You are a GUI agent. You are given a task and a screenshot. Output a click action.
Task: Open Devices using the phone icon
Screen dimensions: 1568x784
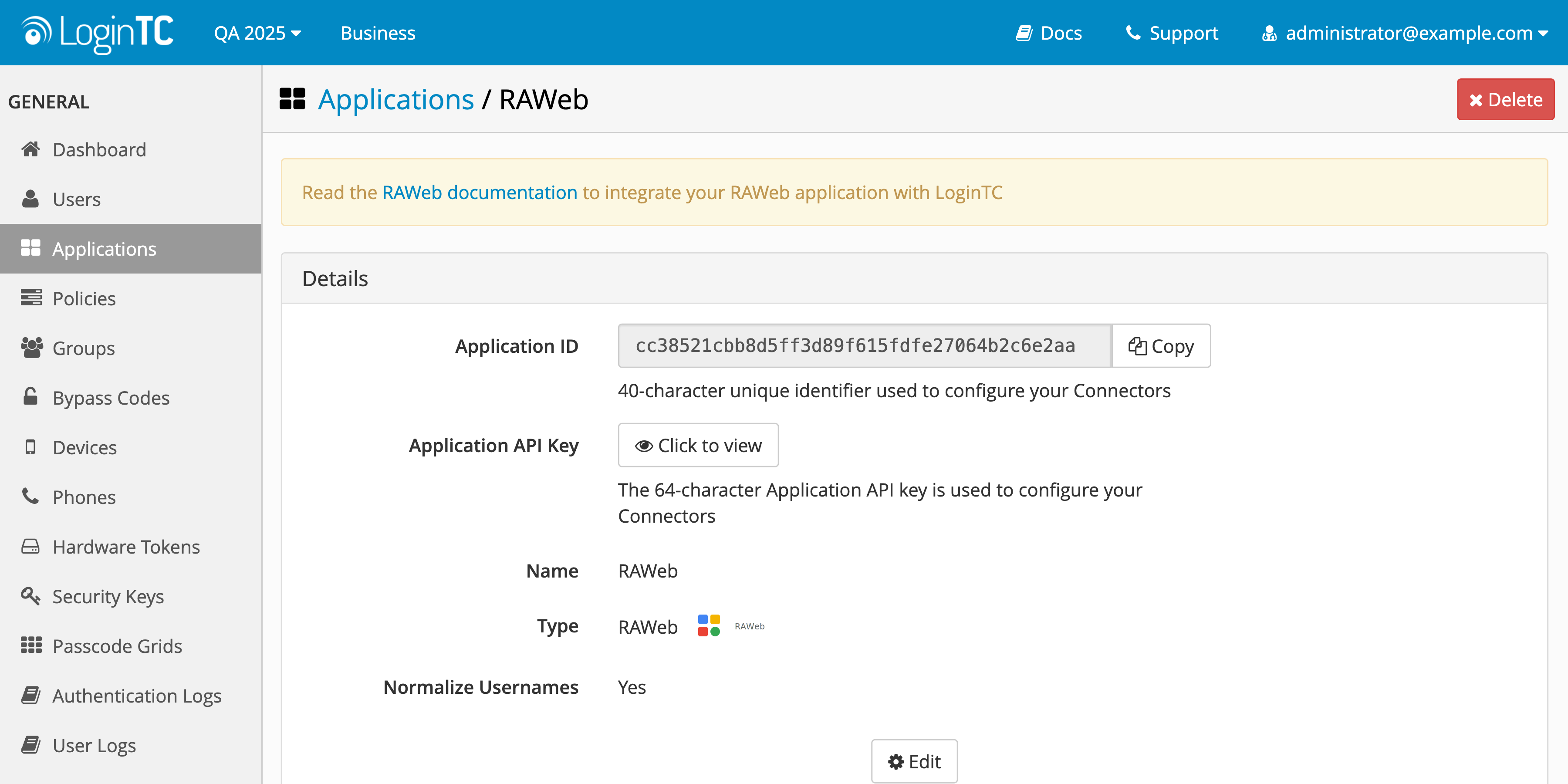pyautogui.click(x=30, y=447)
